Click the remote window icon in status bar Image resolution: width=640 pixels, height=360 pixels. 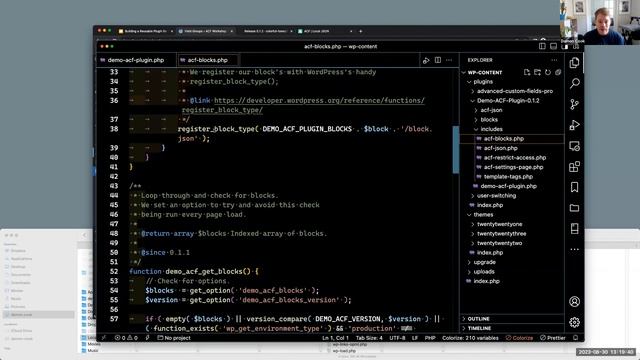tap(103, 338)
